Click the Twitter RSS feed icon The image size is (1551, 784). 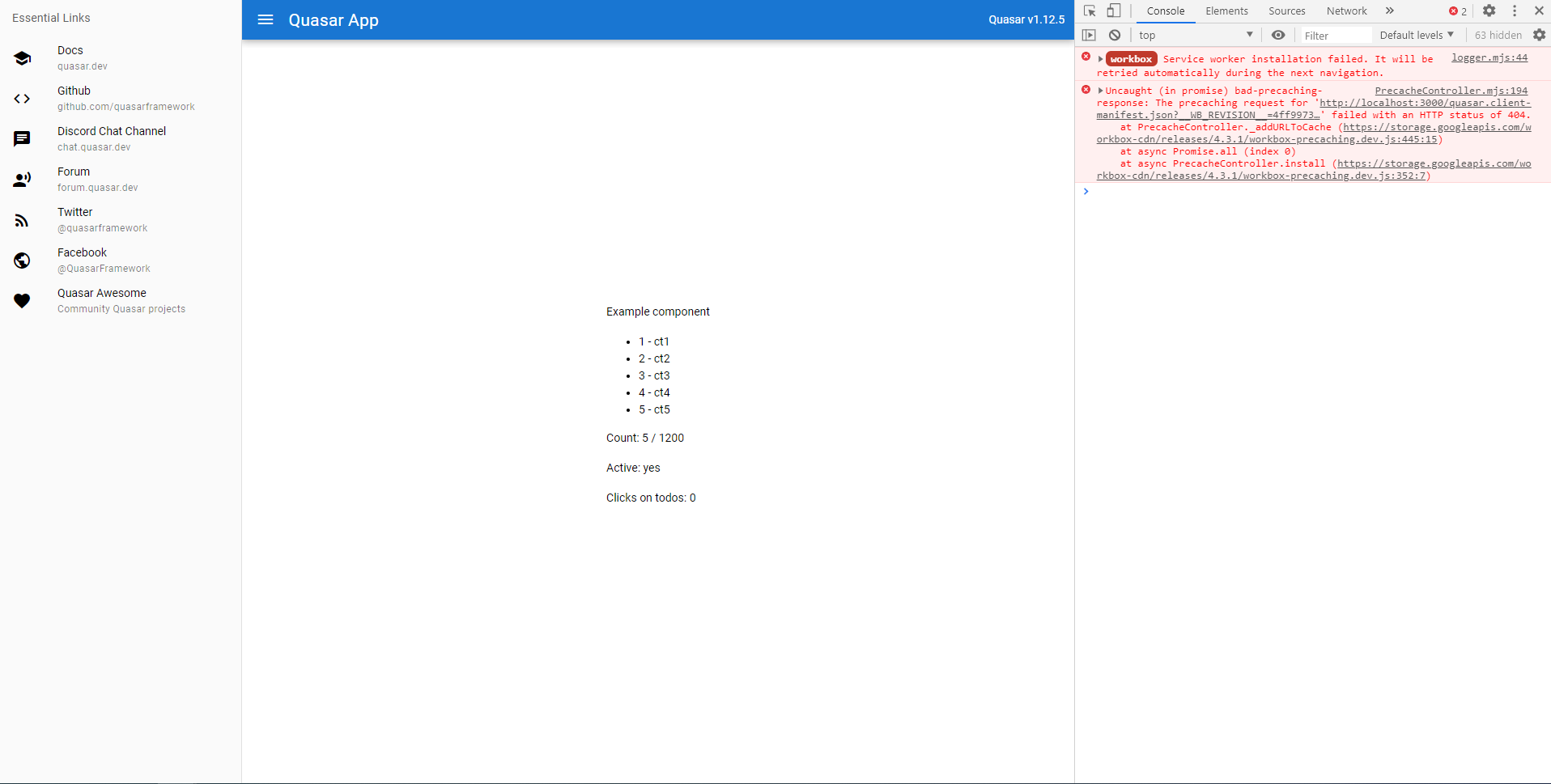22,220
